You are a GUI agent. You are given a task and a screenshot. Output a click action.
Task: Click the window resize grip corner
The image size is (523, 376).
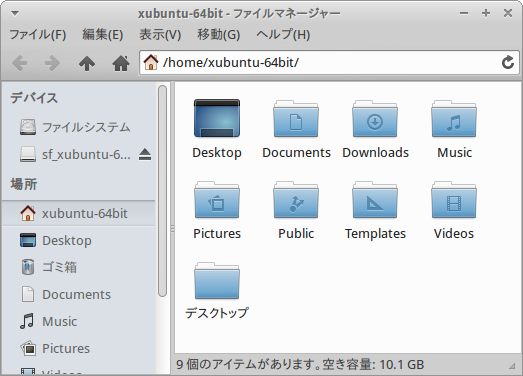512,366
